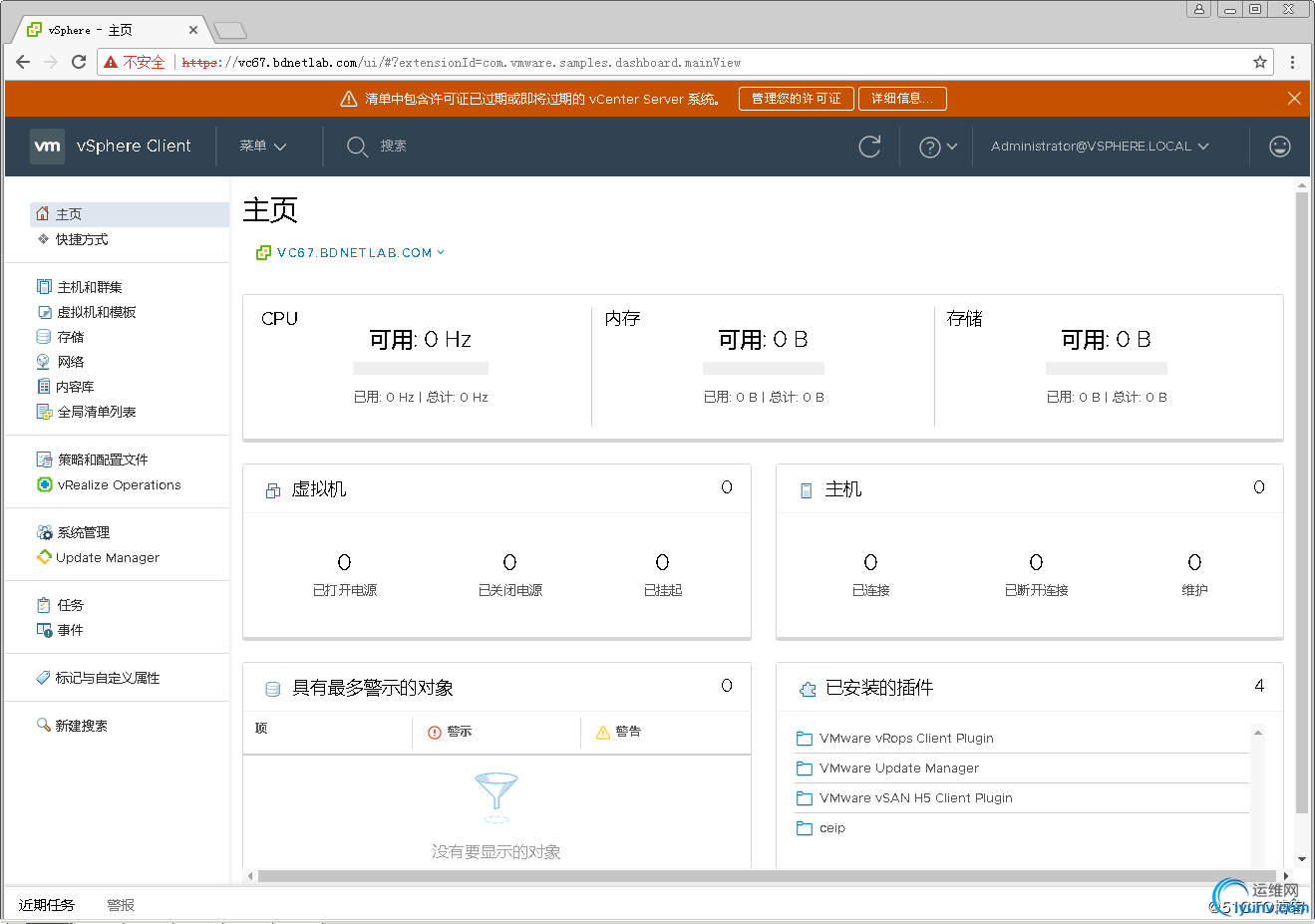This screenshot has width=1315, height=924.
Task: Bookmark this page with the star
Action: [1260, 62]
